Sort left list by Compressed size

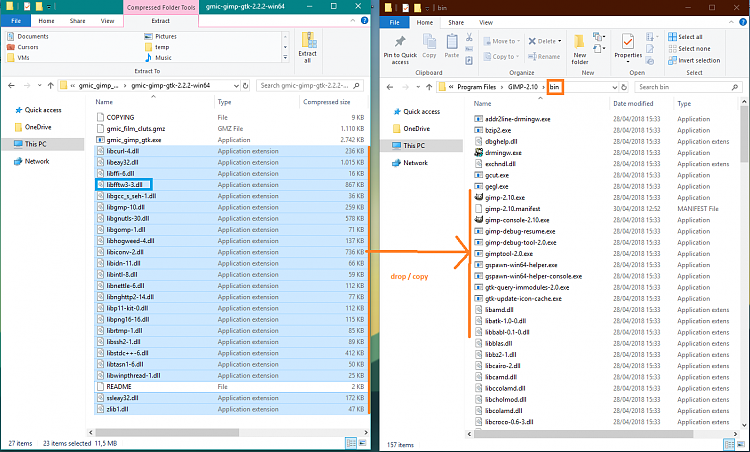coord(327,102)
